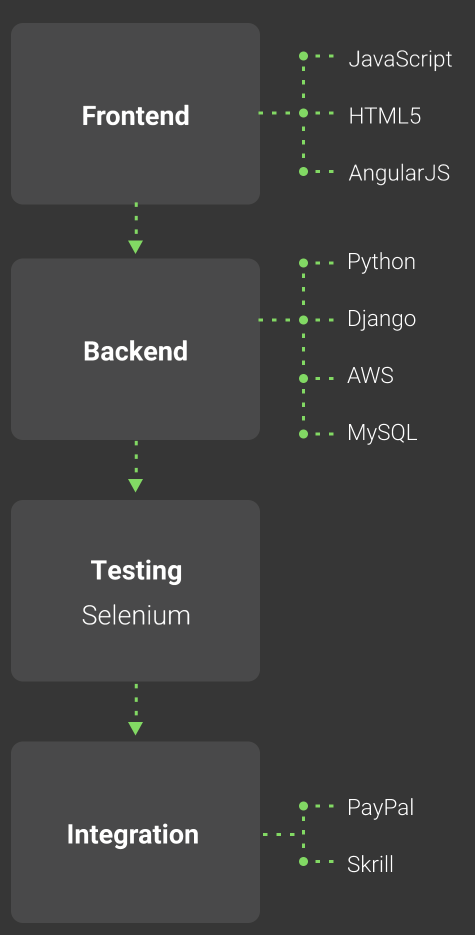Select the PayPal label

click(x=380, y=807)
